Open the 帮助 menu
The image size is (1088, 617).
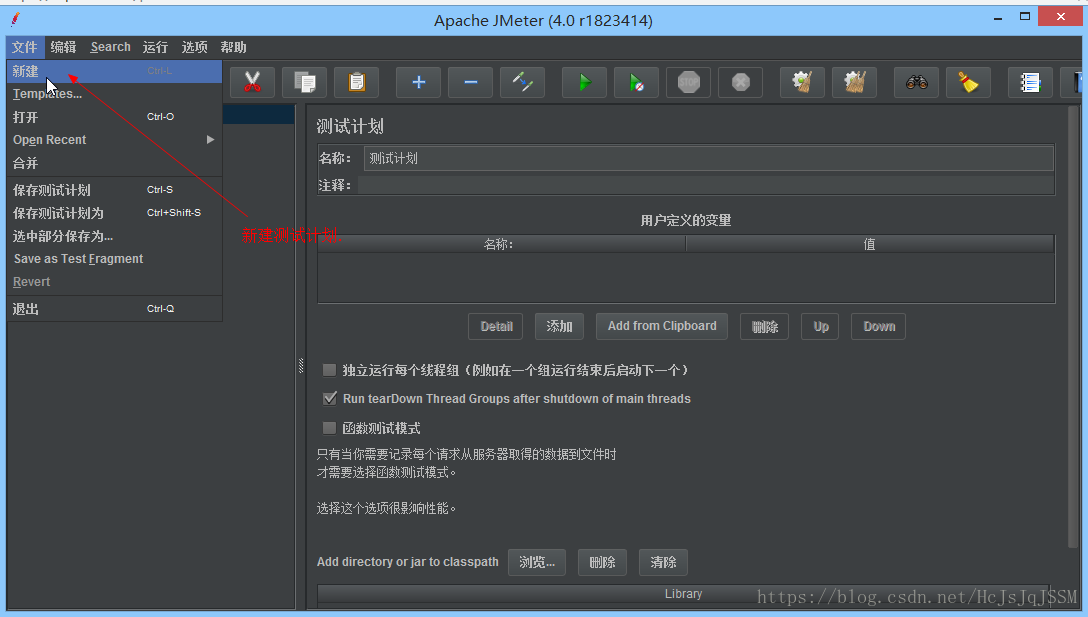coord(233,47)
